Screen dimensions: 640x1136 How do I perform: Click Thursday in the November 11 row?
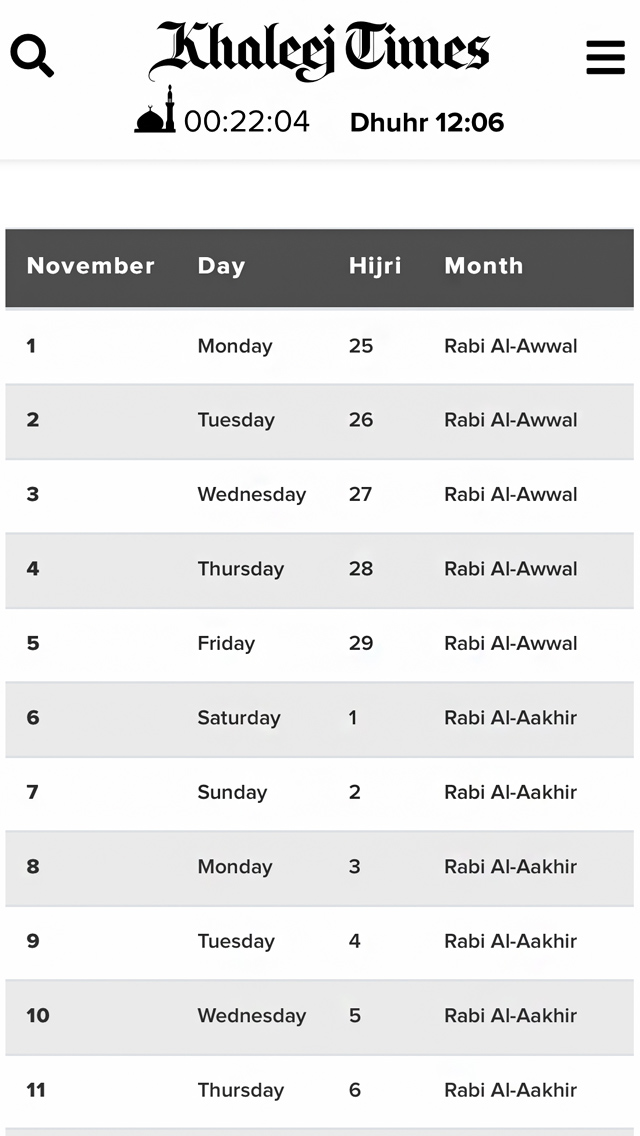click(x=241, y=1090)
